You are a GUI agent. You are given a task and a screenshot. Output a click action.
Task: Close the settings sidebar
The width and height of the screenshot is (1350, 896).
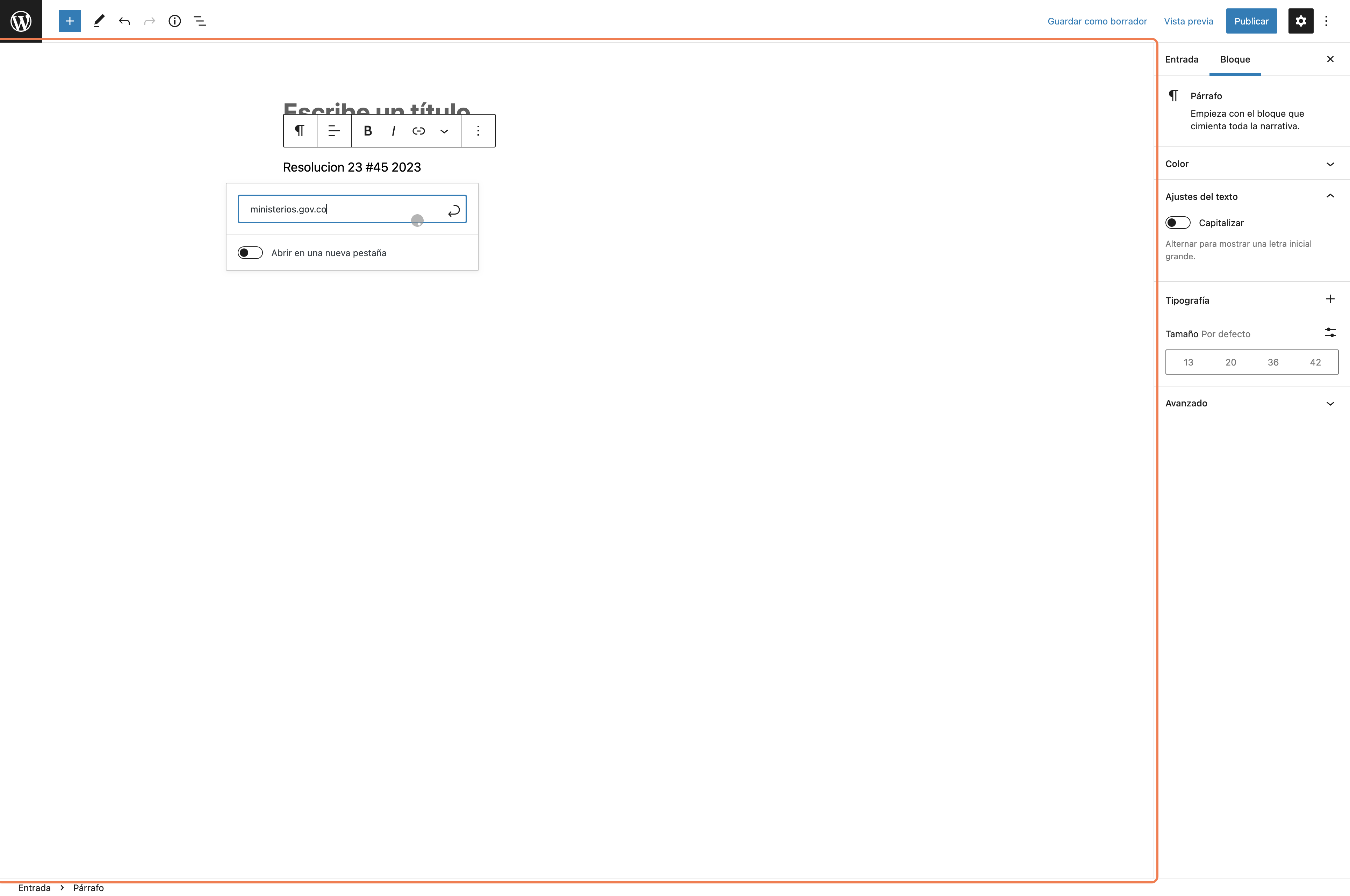pos(1330,59)
